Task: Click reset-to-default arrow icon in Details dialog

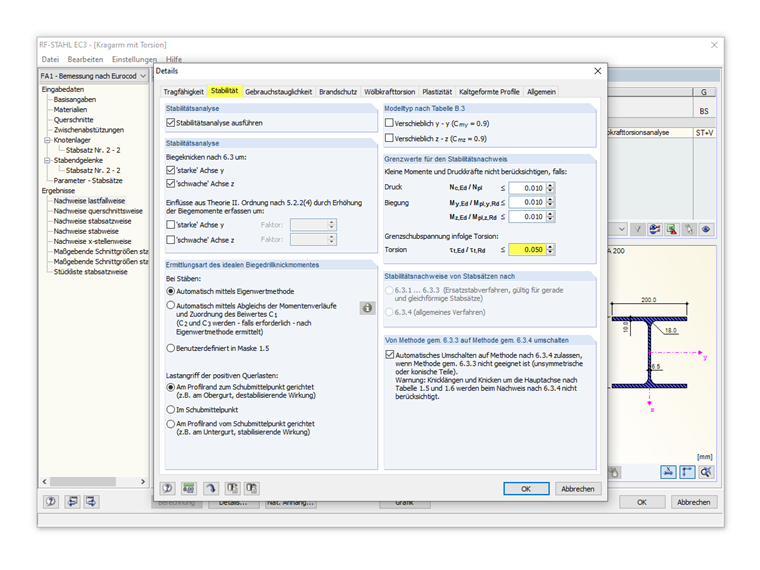Action: (210, 488)
